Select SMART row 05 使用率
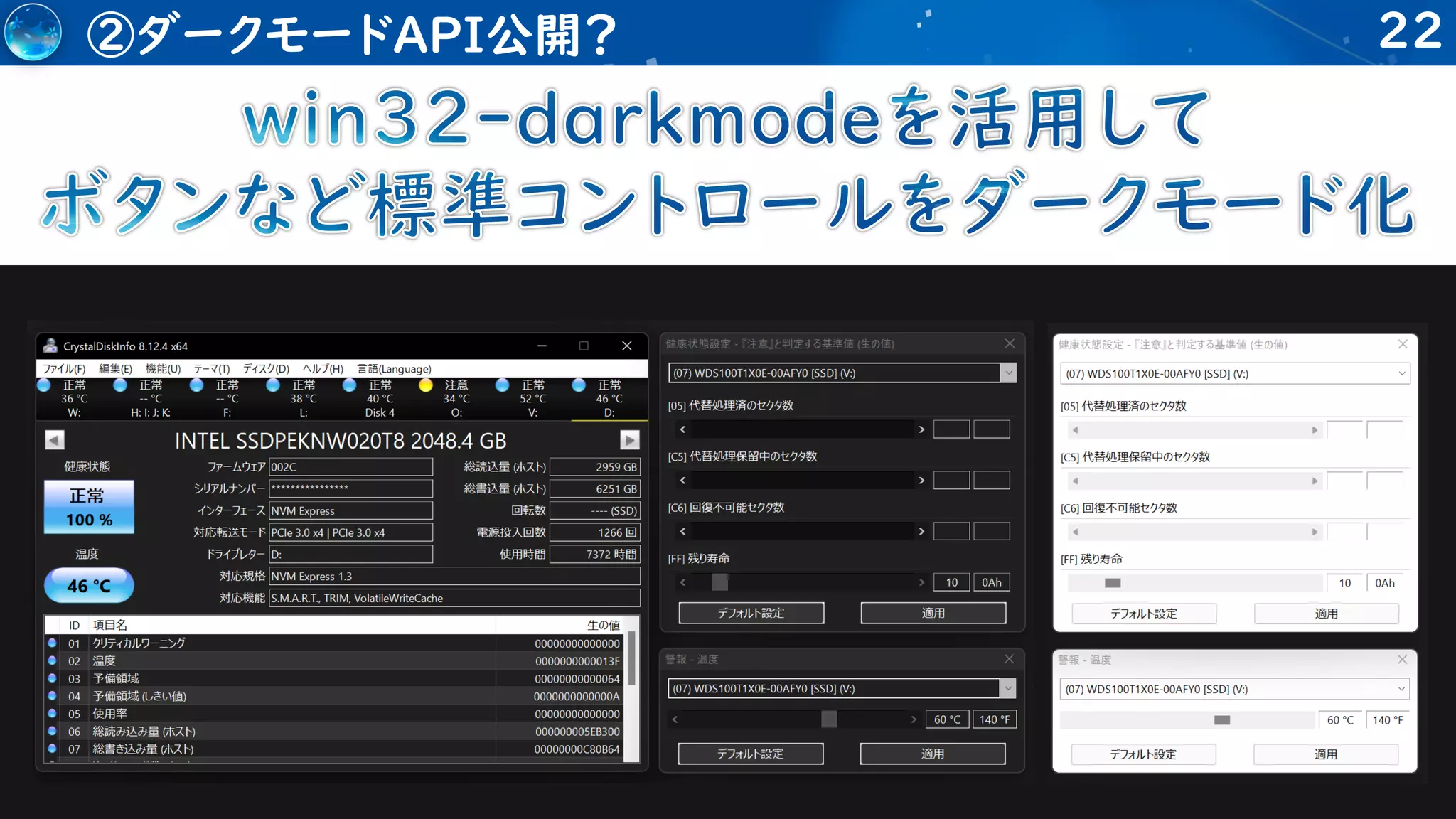The height and width of the screenshot is (819, 1456). tap(334, 713)
